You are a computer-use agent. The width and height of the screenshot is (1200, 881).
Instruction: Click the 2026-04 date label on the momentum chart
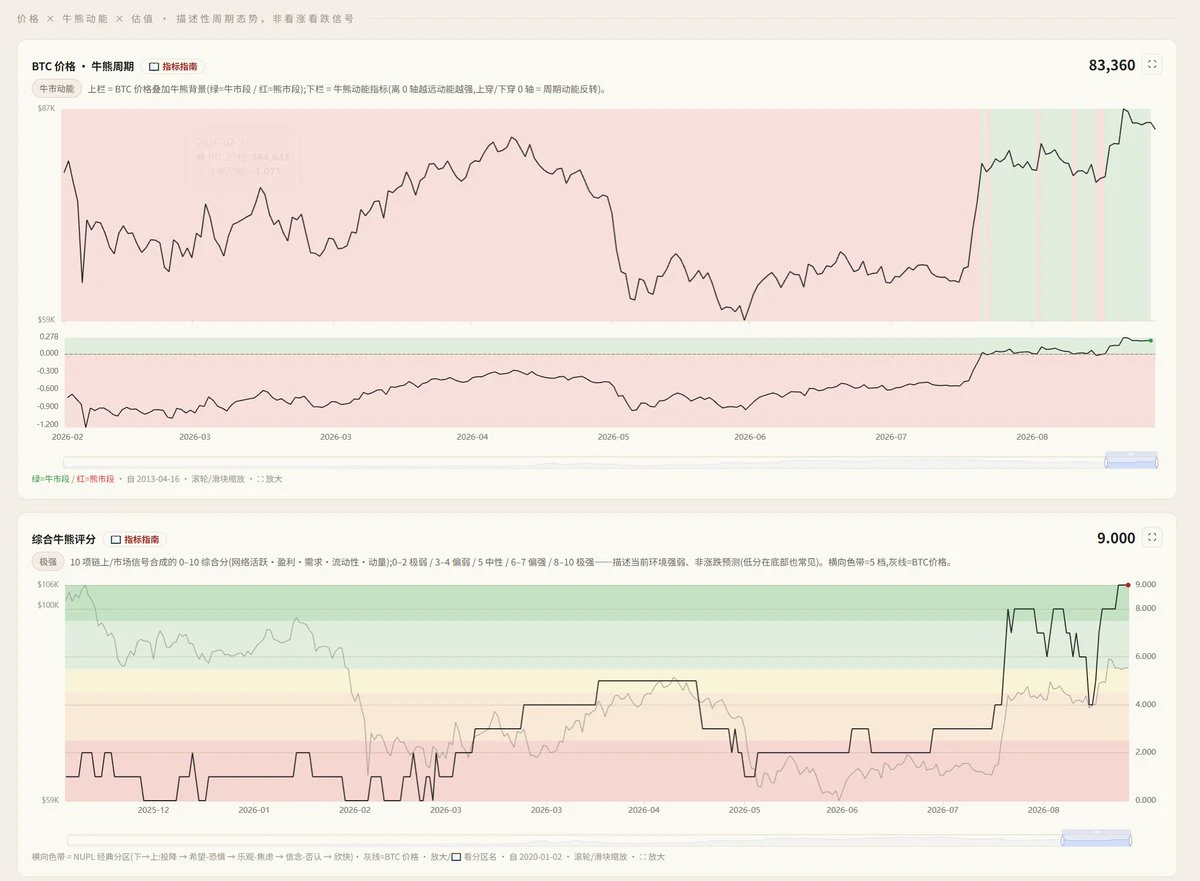472,437
